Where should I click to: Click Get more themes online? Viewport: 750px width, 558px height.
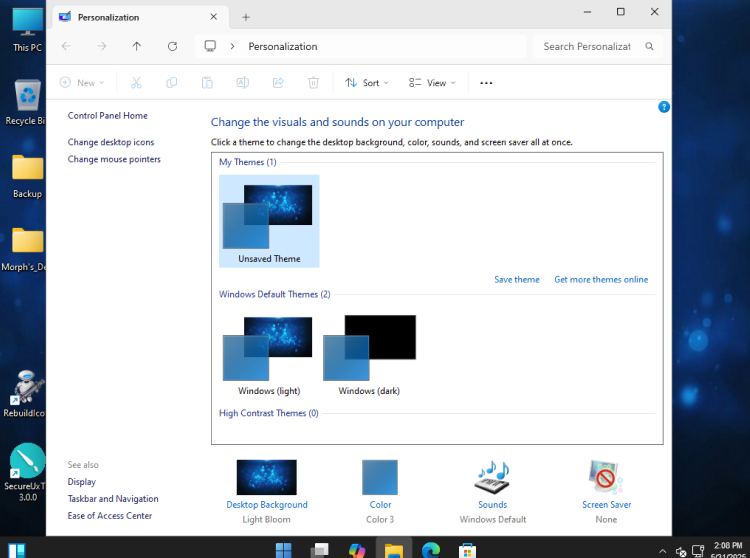601,280
